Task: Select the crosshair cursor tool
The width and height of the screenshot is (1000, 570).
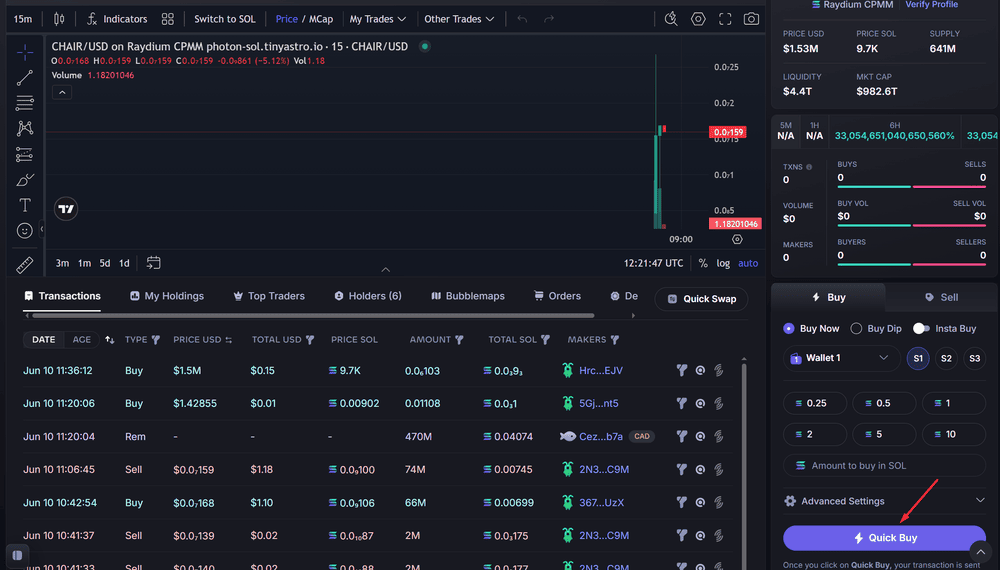Action: (25, 52)
